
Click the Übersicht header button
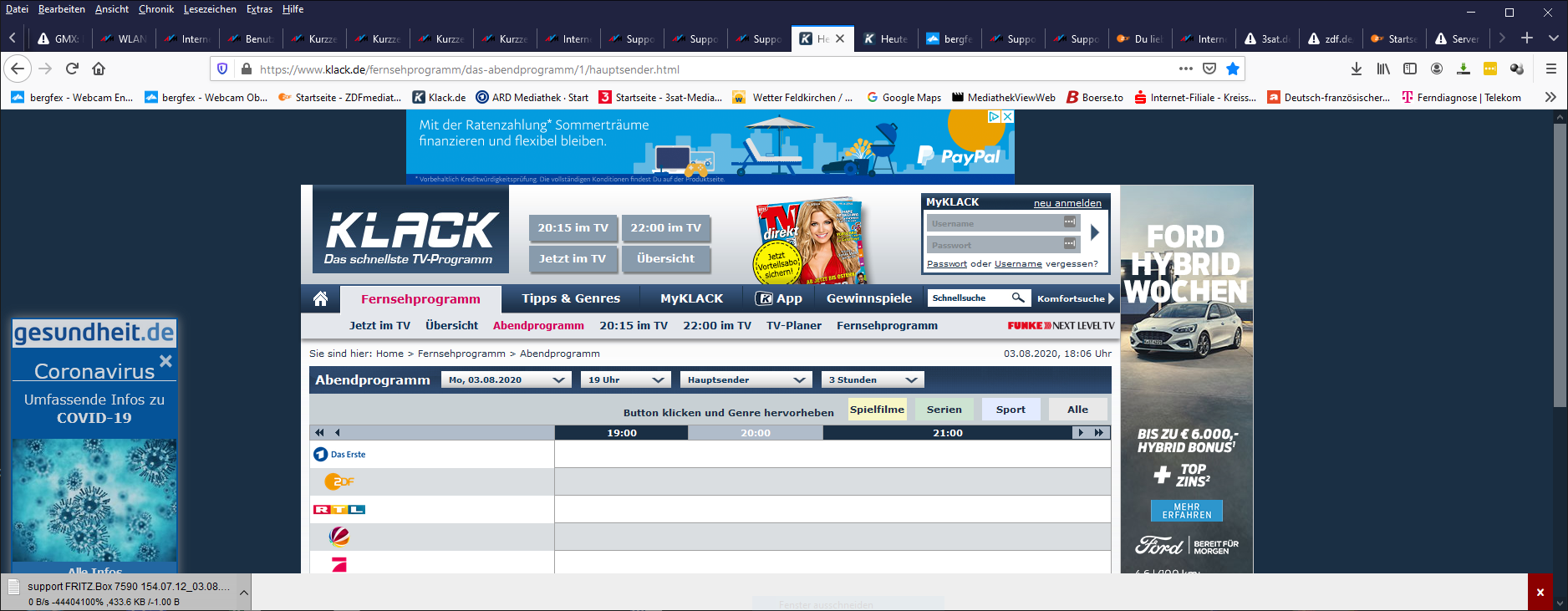[665, 259]
